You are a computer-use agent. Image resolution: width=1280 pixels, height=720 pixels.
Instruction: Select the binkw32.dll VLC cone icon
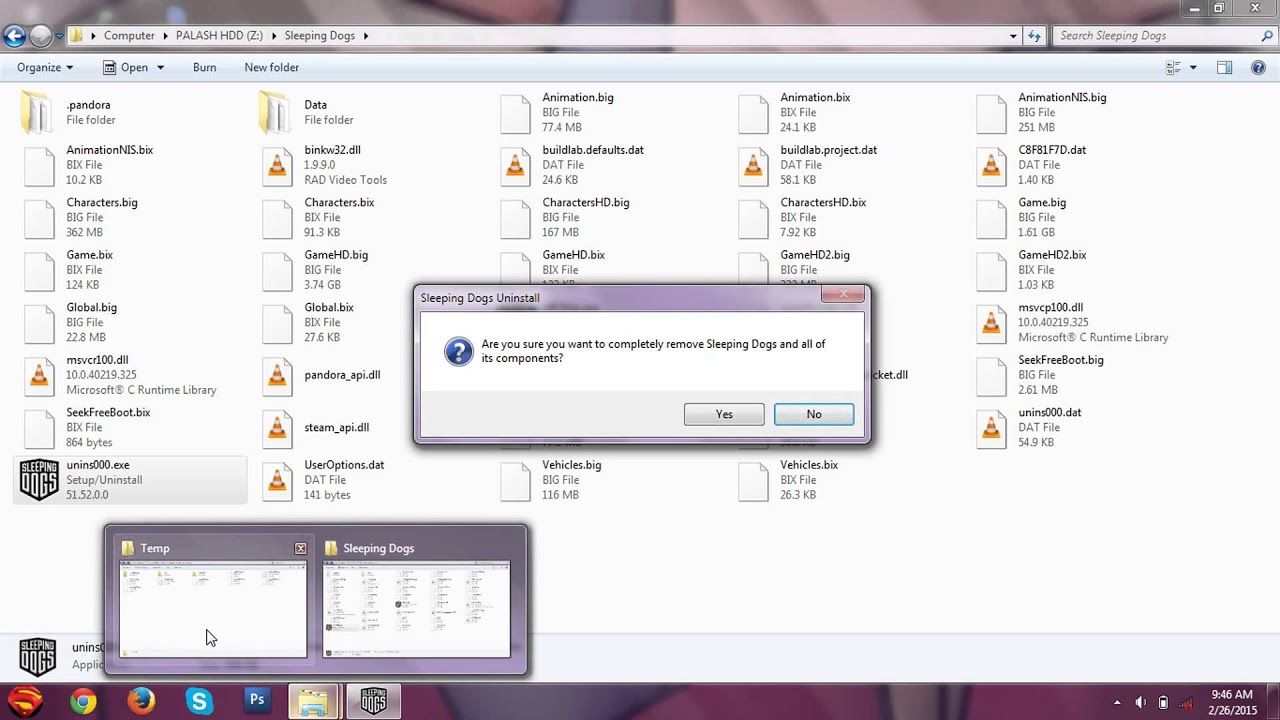(277, 166)
